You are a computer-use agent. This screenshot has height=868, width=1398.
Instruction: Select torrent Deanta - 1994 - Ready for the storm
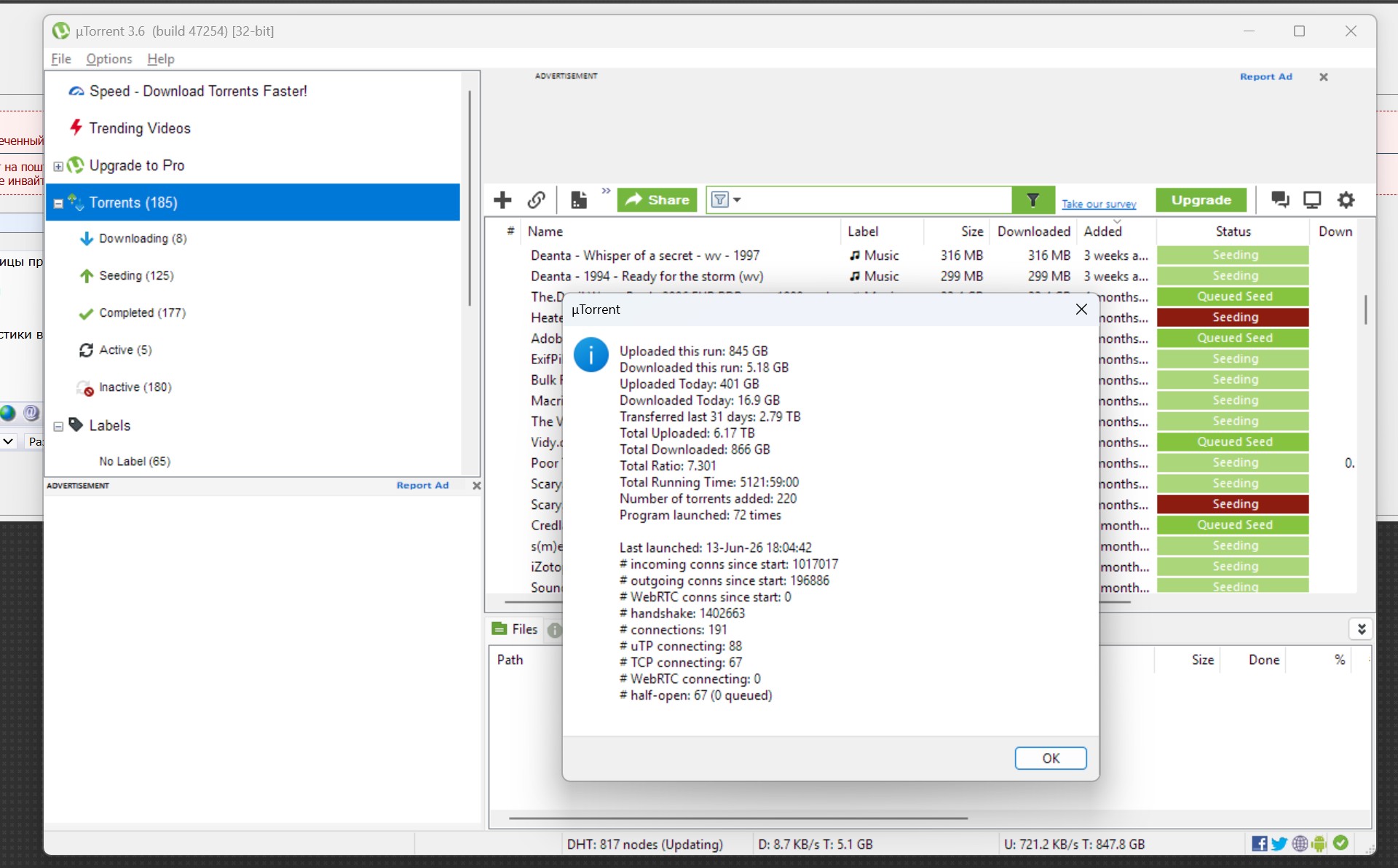coord(647,277)
